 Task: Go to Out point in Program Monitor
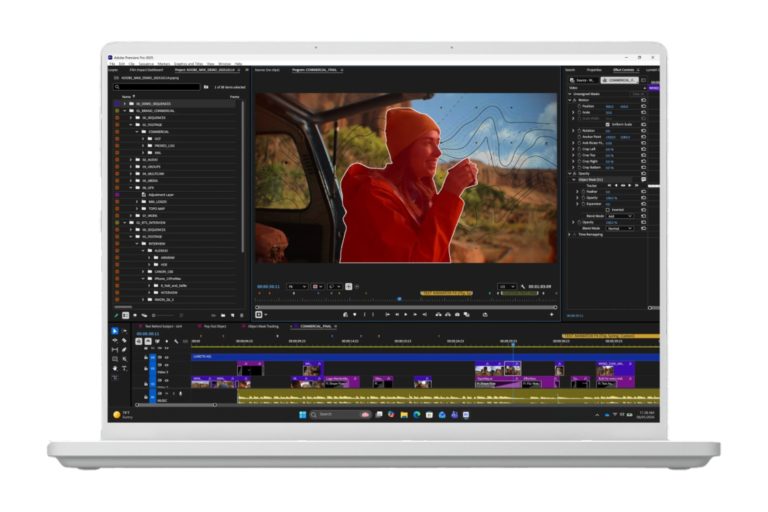click(x=424, y=315)
